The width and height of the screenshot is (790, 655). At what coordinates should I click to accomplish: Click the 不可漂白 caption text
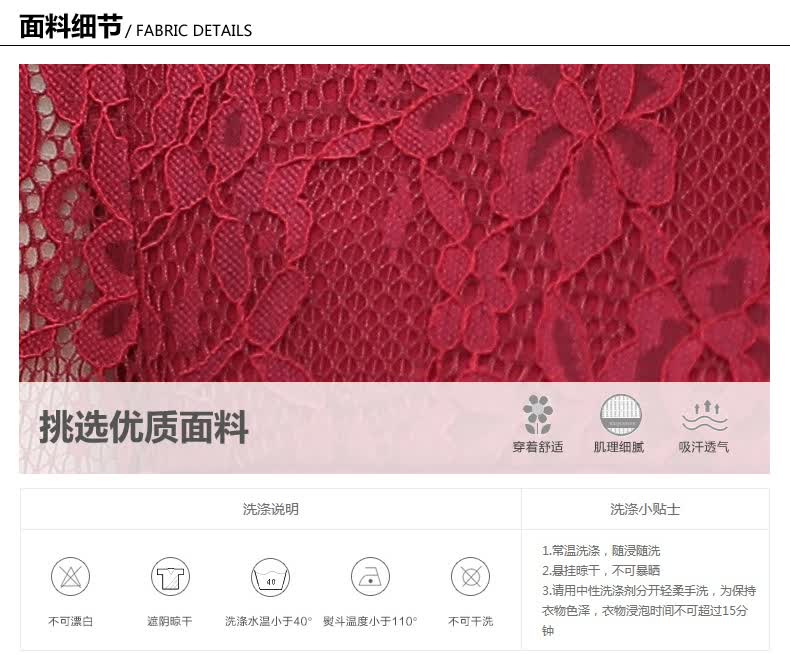coord(71,621)
